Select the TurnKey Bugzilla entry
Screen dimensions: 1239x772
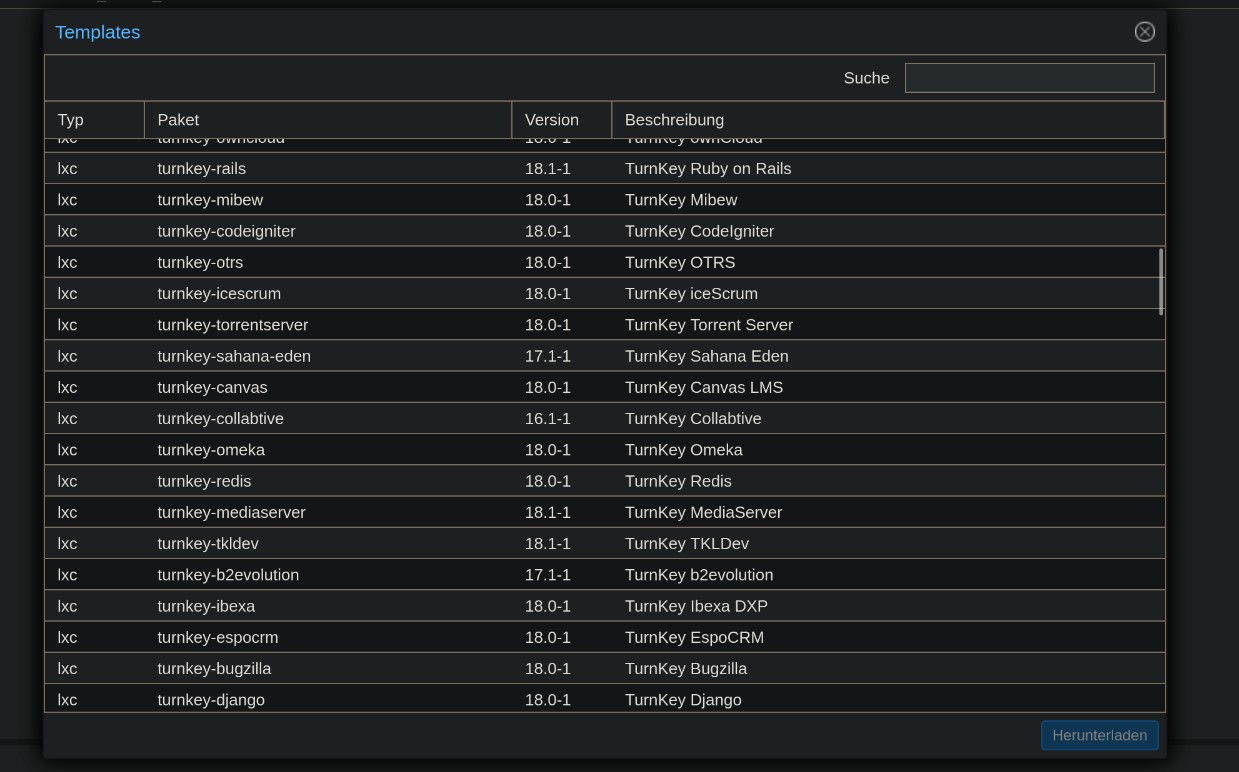pyautogui.click(x=685, y=669)
